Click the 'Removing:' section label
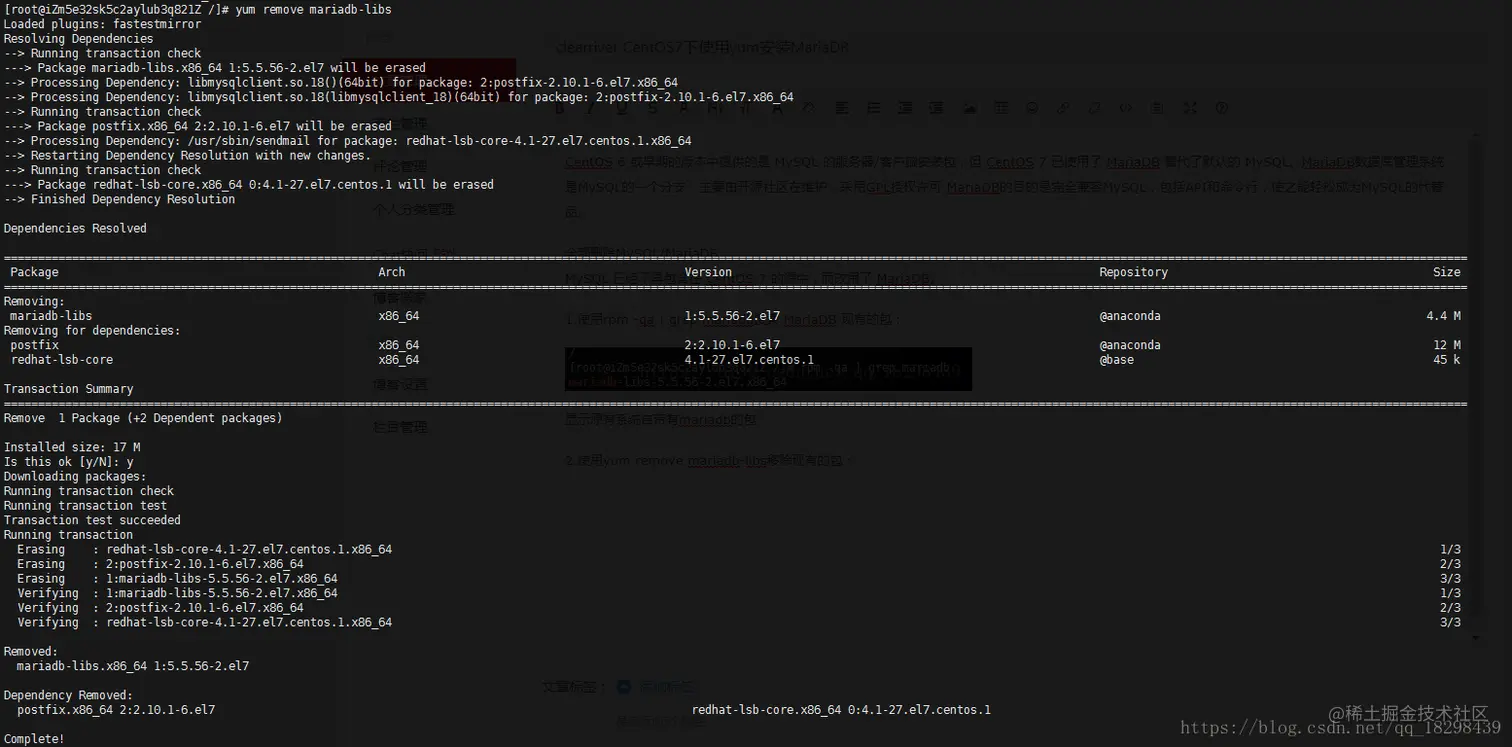 click(34, 301)
